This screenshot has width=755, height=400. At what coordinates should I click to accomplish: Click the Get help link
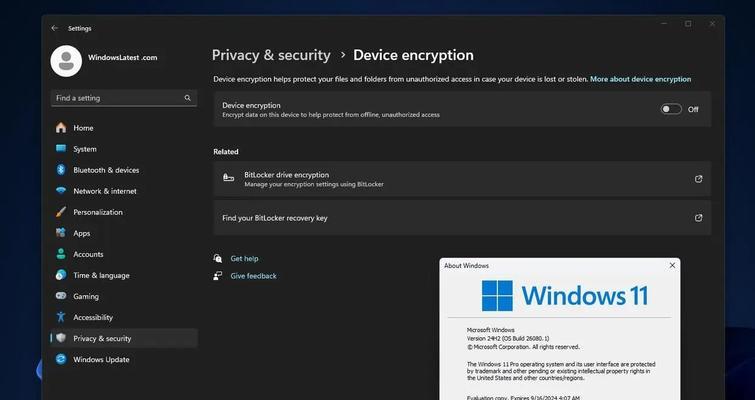tap(244, 258)
